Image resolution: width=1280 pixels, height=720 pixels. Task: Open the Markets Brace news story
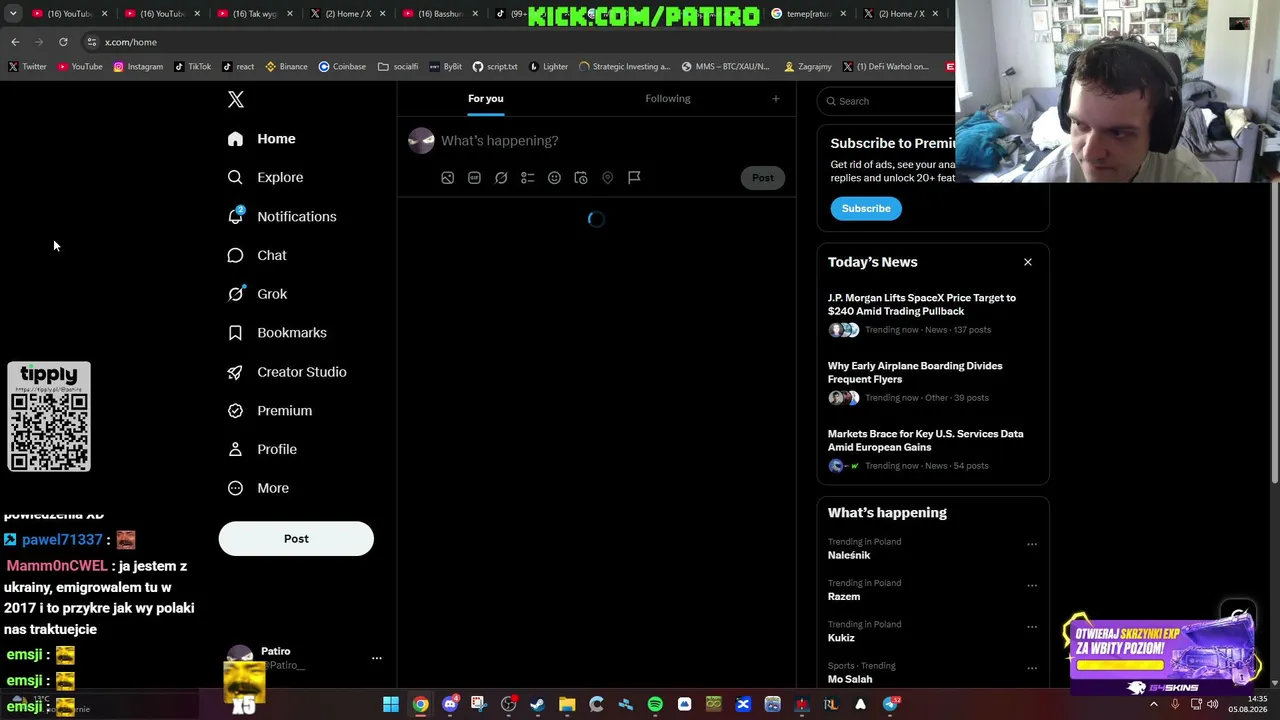933,450
